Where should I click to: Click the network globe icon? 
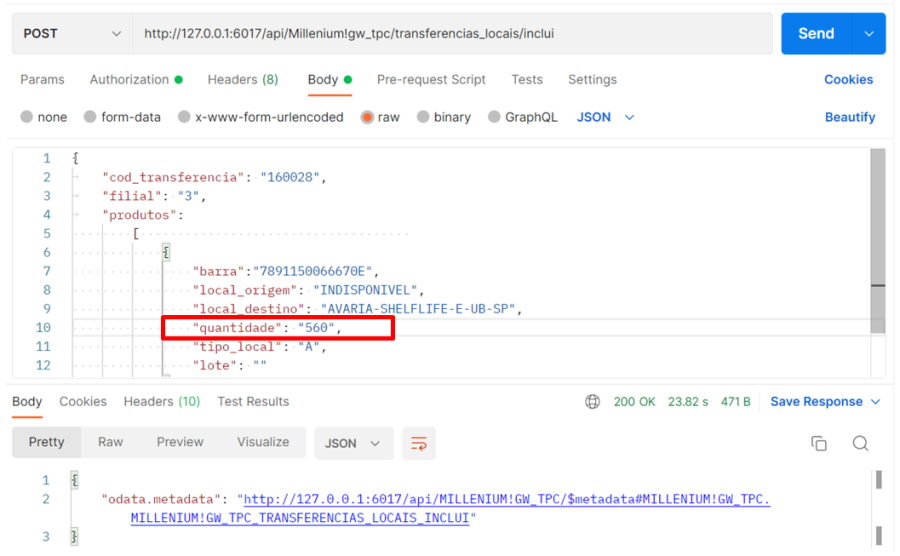pos(592,402)
